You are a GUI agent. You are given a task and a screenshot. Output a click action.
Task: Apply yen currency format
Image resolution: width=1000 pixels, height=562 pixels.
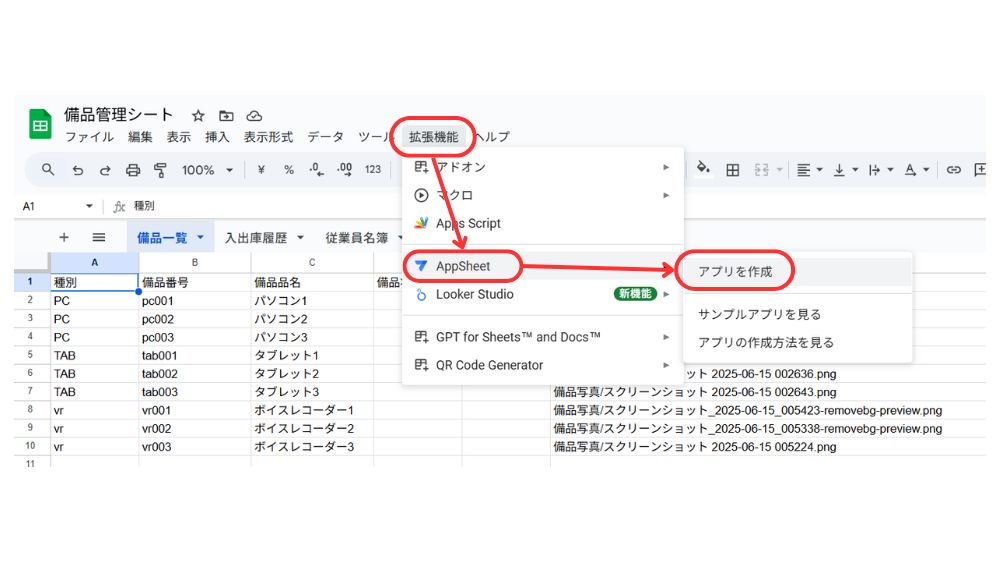[x=261, y=170]
